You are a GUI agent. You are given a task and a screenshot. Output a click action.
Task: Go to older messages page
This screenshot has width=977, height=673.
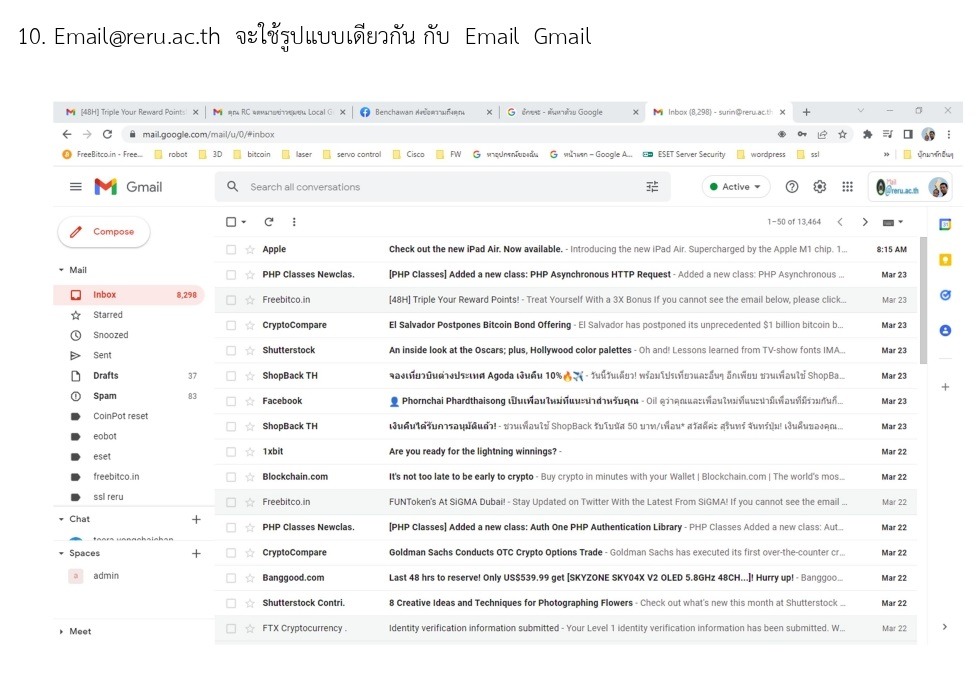coord(865,222)
